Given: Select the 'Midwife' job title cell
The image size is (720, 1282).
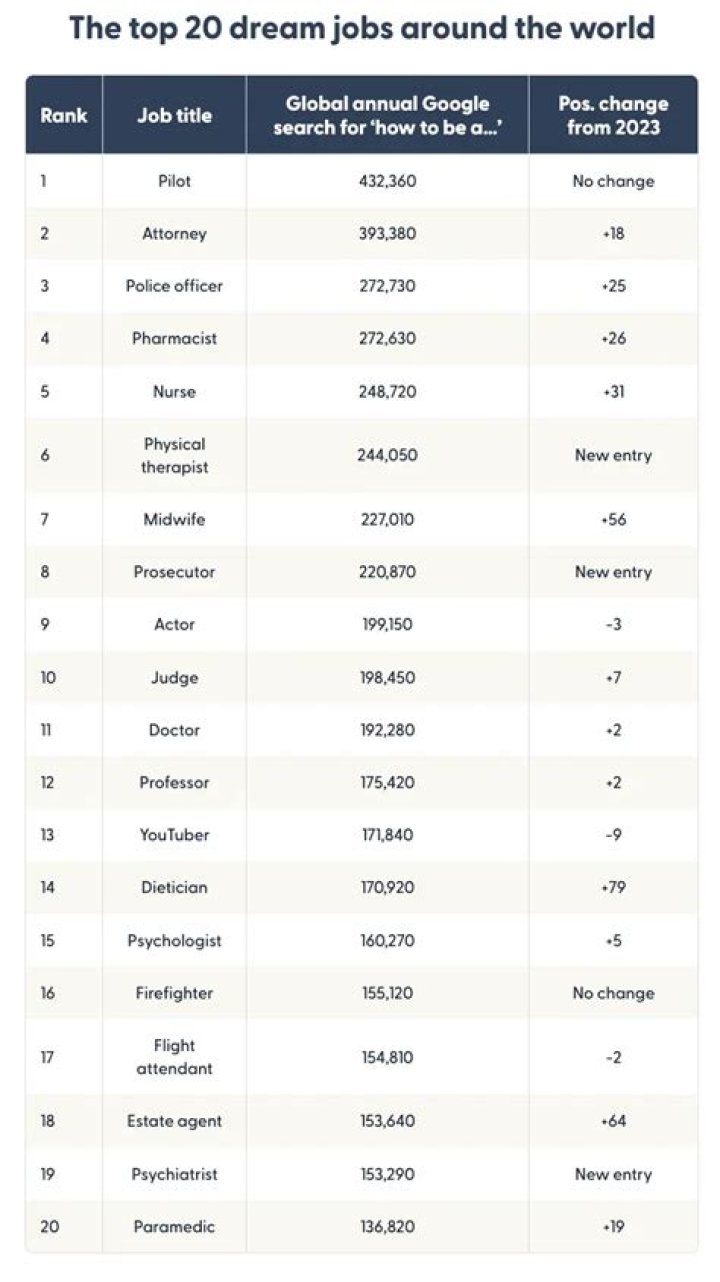Looking at the screenshot, I should (x=174, y=520).
